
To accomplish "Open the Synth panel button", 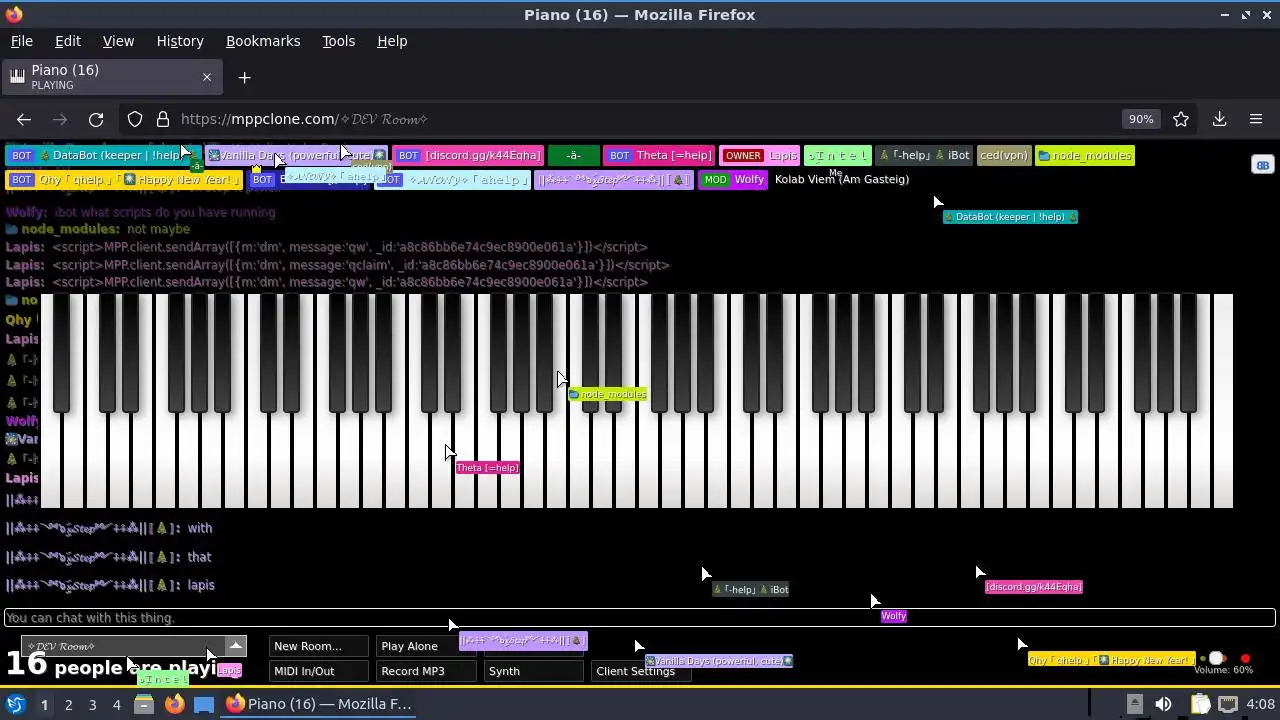I will click(x=533, y=671).
